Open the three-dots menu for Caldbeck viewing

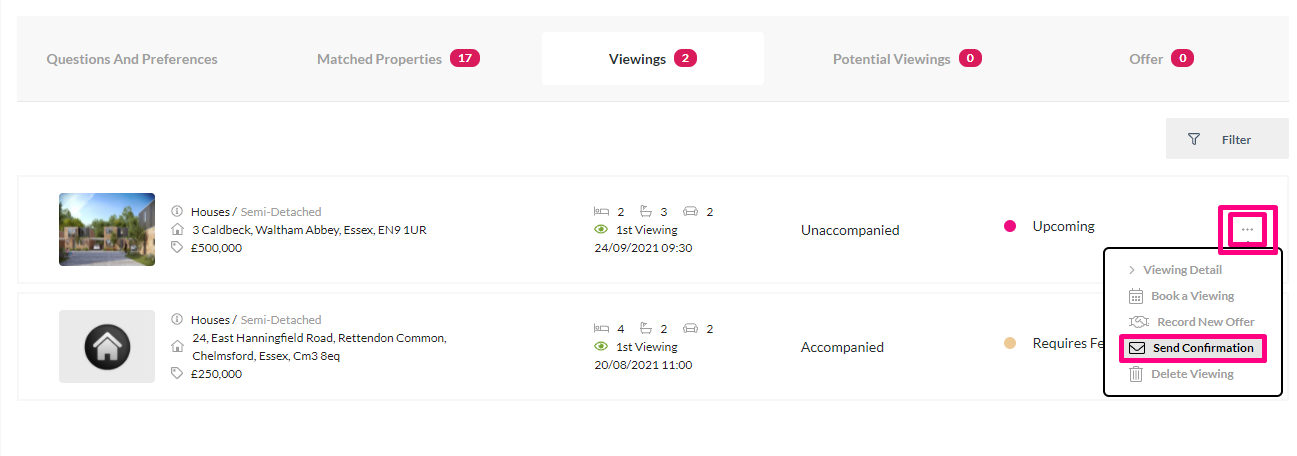[1247, 230]
